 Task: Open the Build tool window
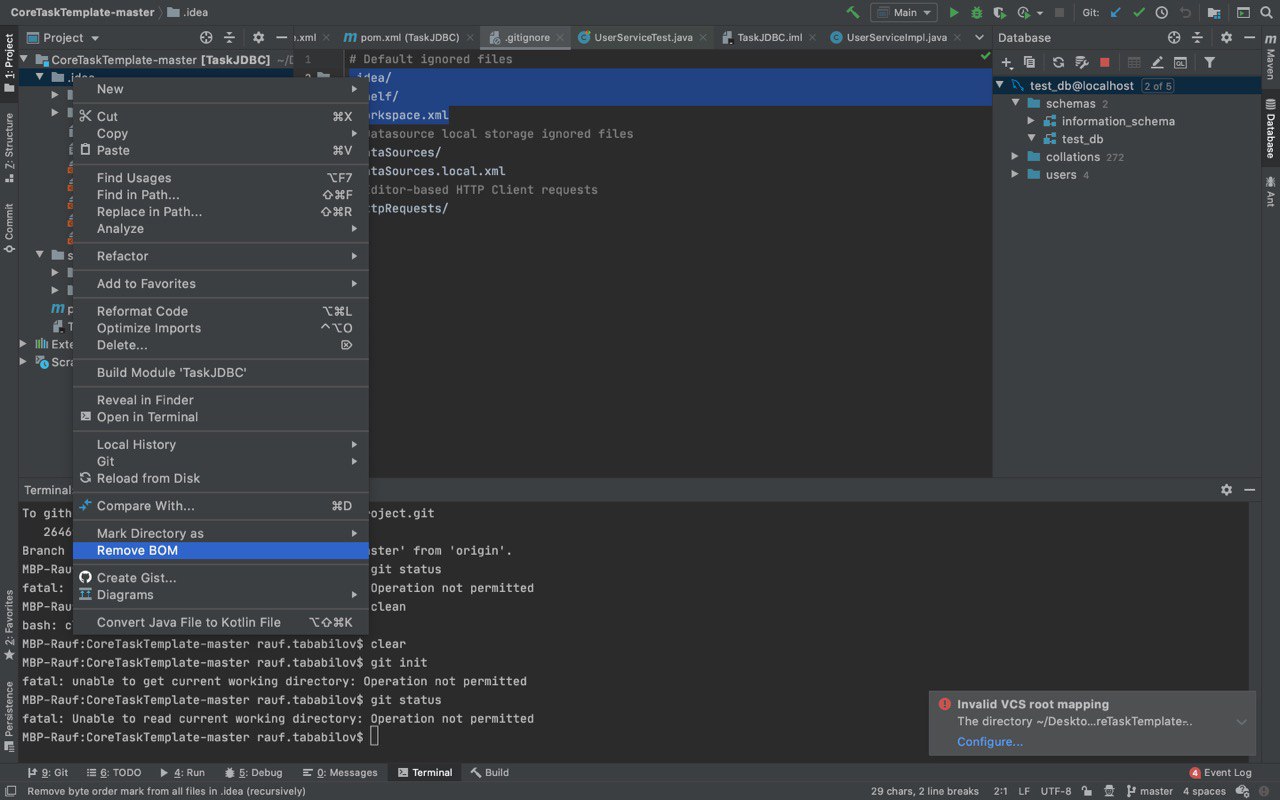[489, 772]
